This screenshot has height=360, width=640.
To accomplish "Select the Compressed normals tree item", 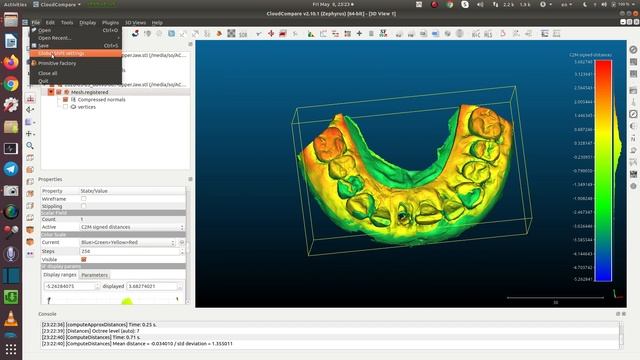I will (101, 100).
